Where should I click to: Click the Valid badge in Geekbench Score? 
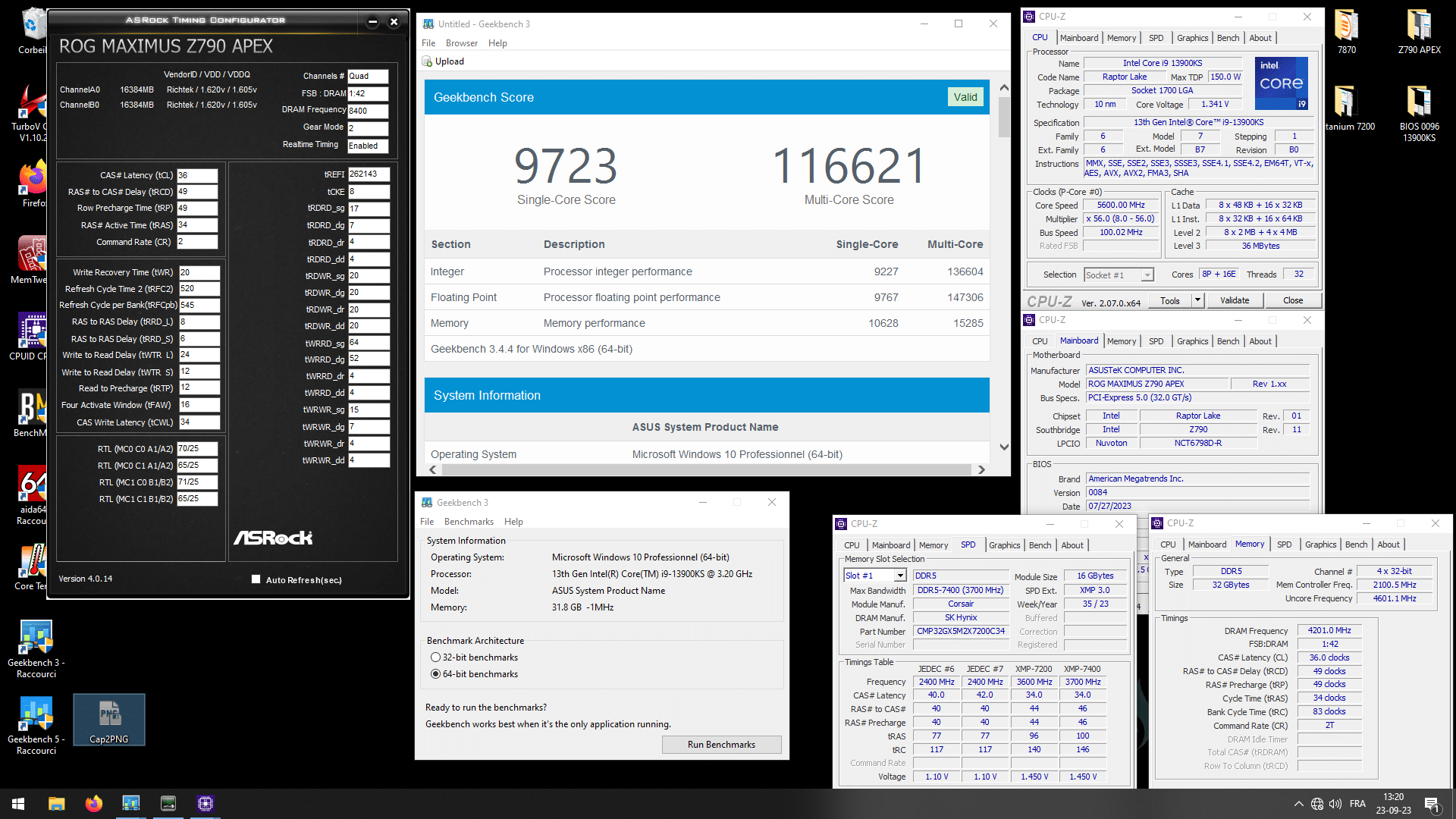coord(965,97)
